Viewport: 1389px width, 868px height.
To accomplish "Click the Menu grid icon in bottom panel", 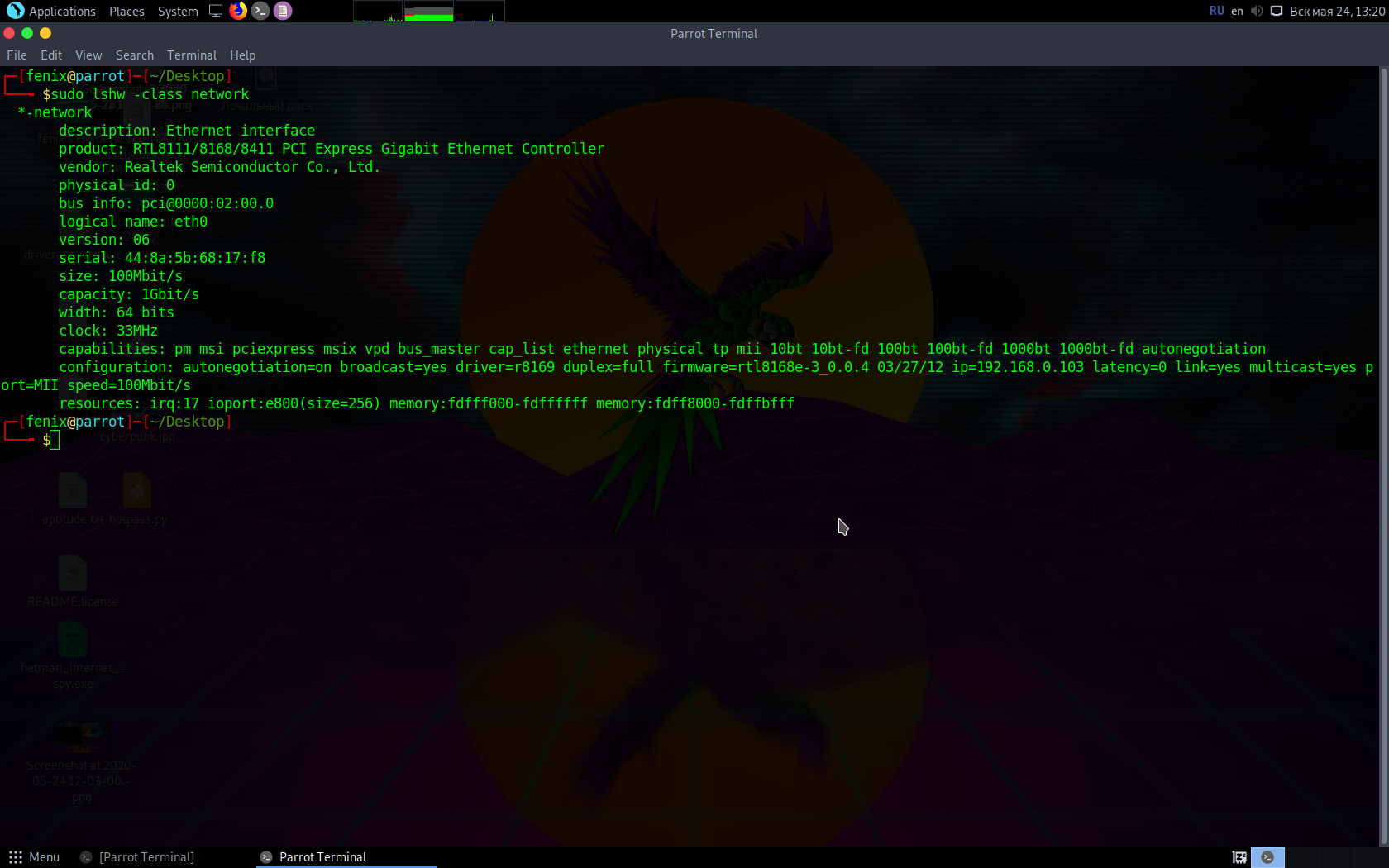I will pyautogui.click(x=16, y=857).
